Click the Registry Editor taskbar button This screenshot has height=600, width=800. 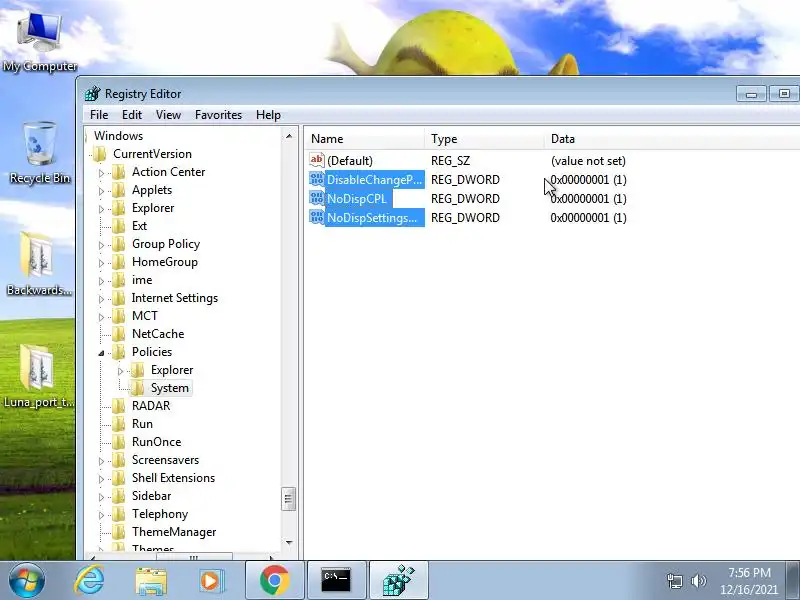[x=398, y=580]
